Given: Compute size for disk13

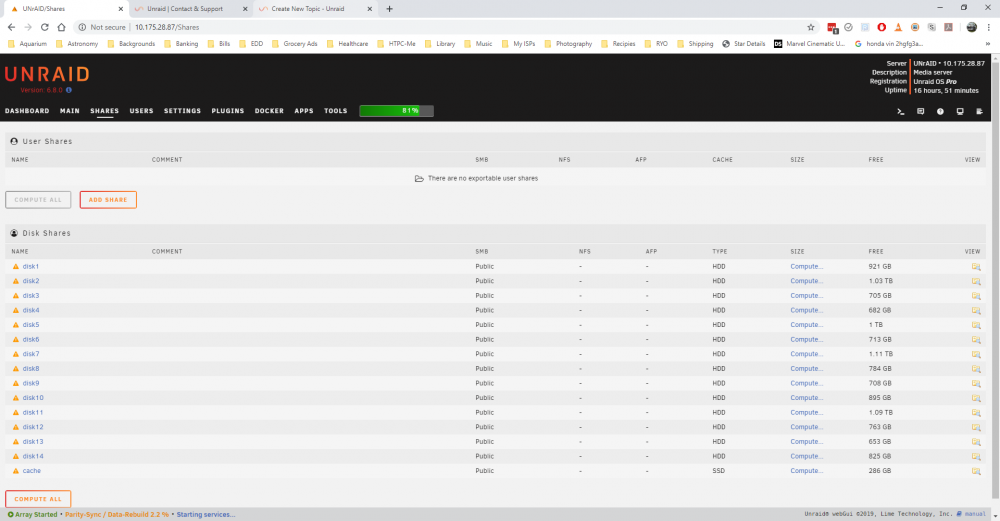Looking at the screenshot, I should tap(806, 441).
